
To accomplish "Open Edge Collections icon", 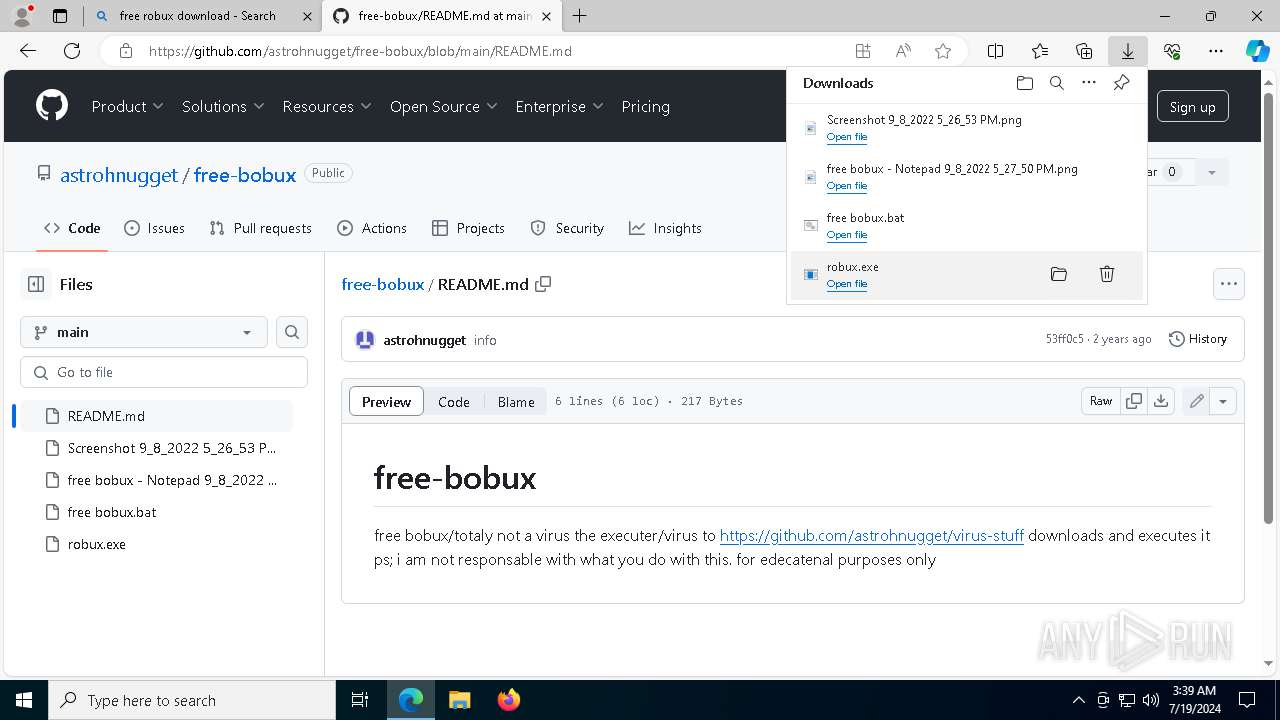I will 1084,51.
